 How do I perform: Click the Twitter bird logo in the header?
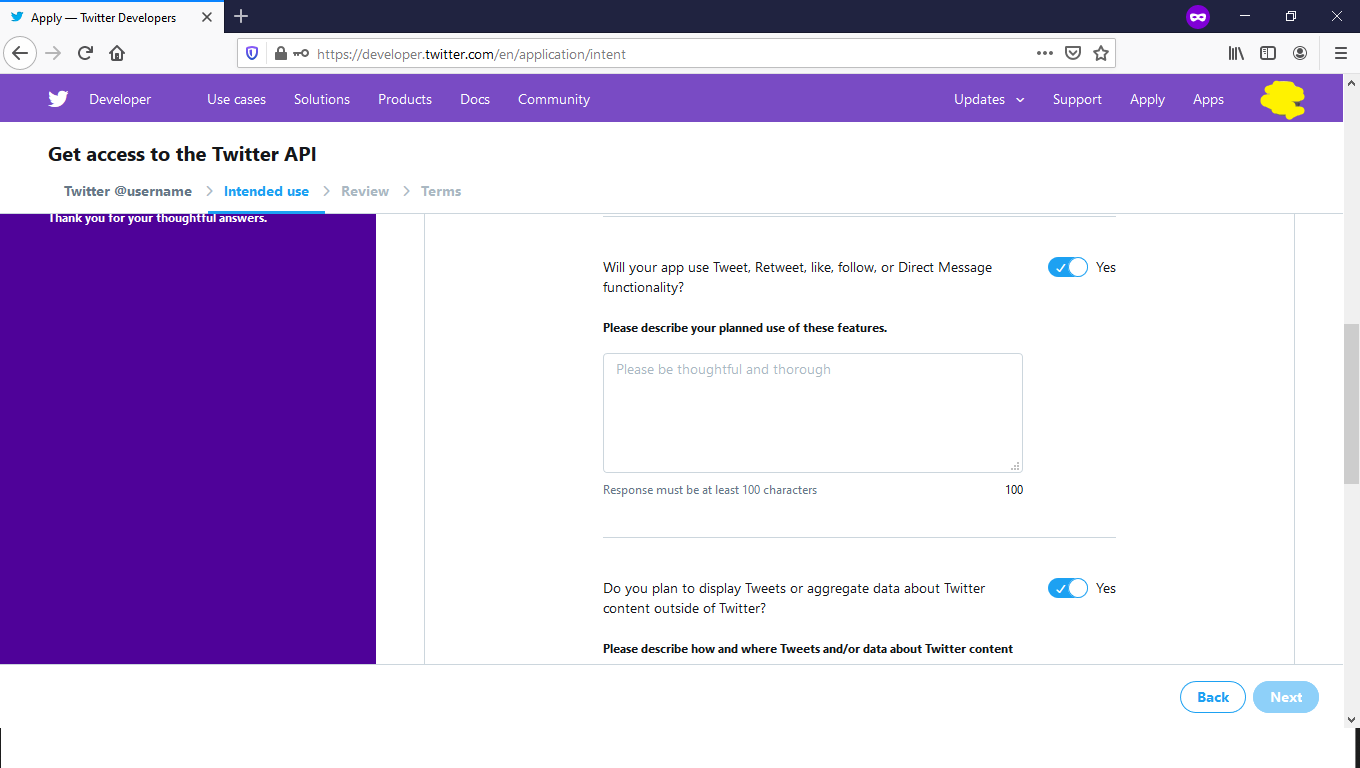58,99
